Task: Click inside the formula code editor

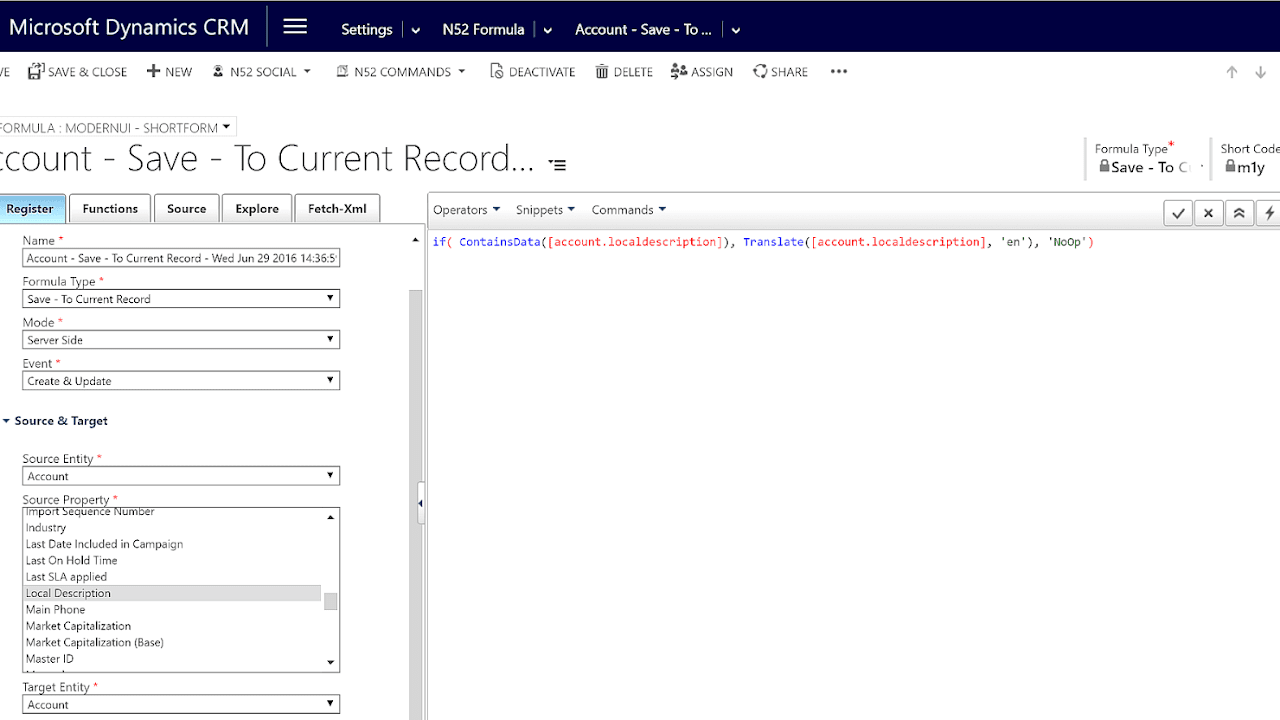Action: [853, 475]
